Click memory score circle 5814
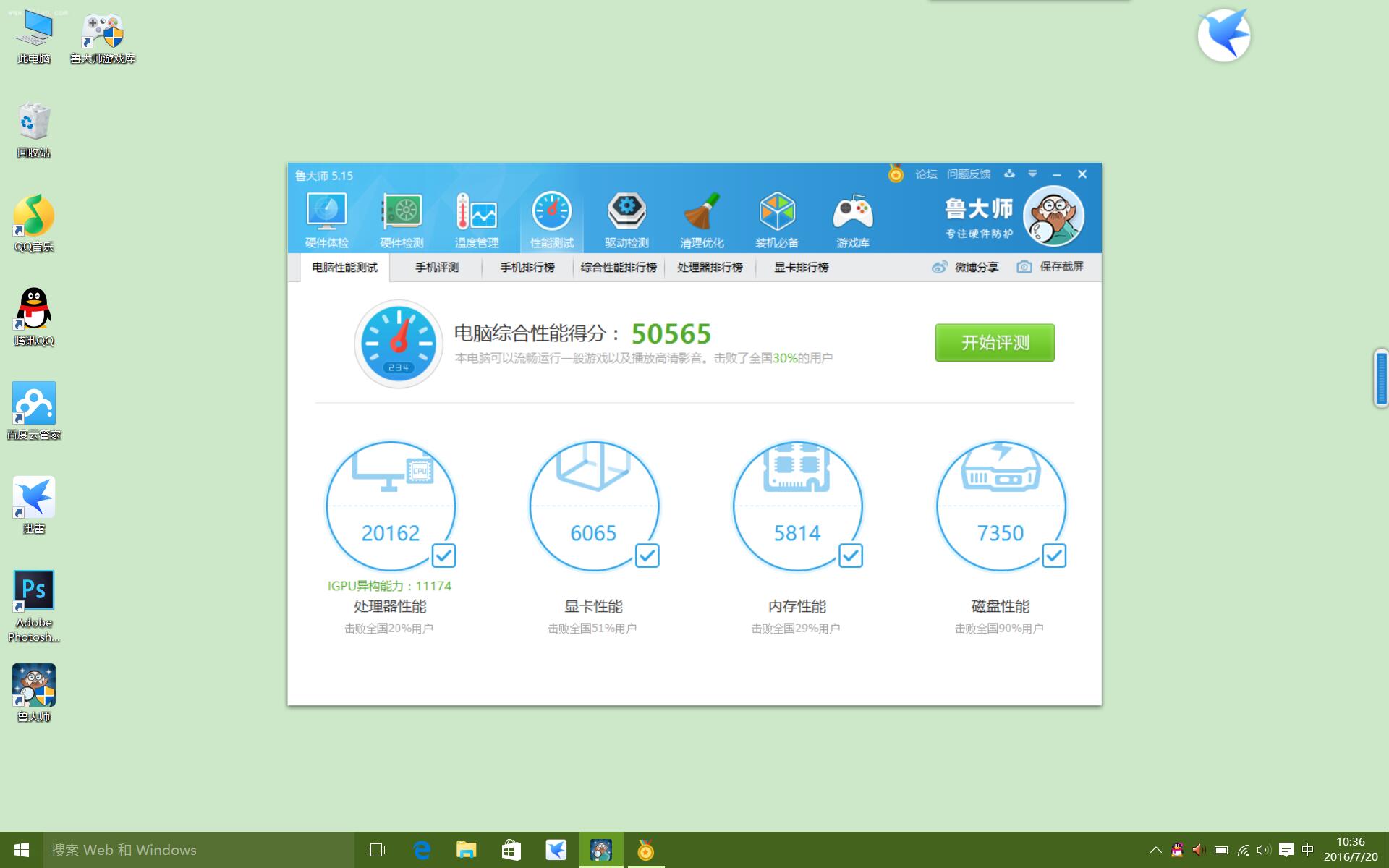 tap(797, 506)
